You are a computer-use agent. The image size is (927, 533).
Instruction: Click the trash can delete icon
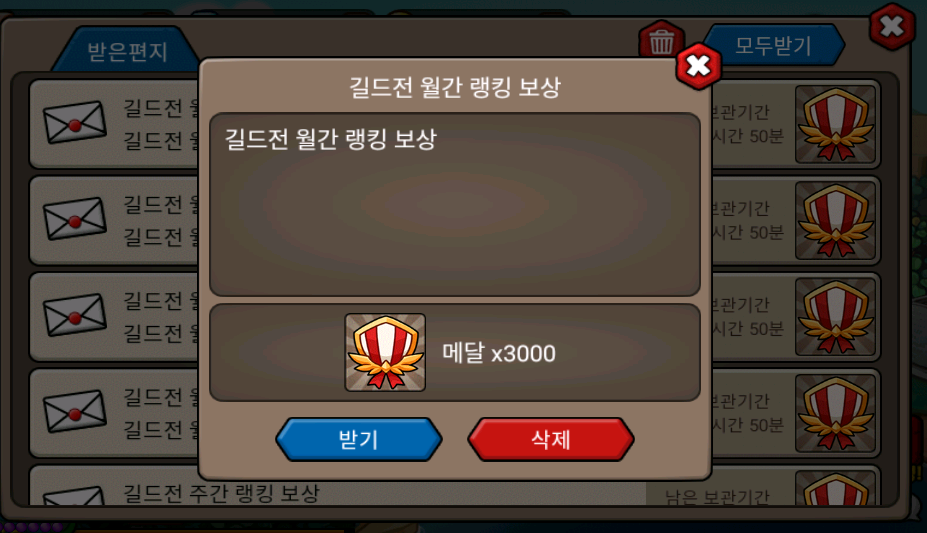pyautogui.click(x=661, y=40)
